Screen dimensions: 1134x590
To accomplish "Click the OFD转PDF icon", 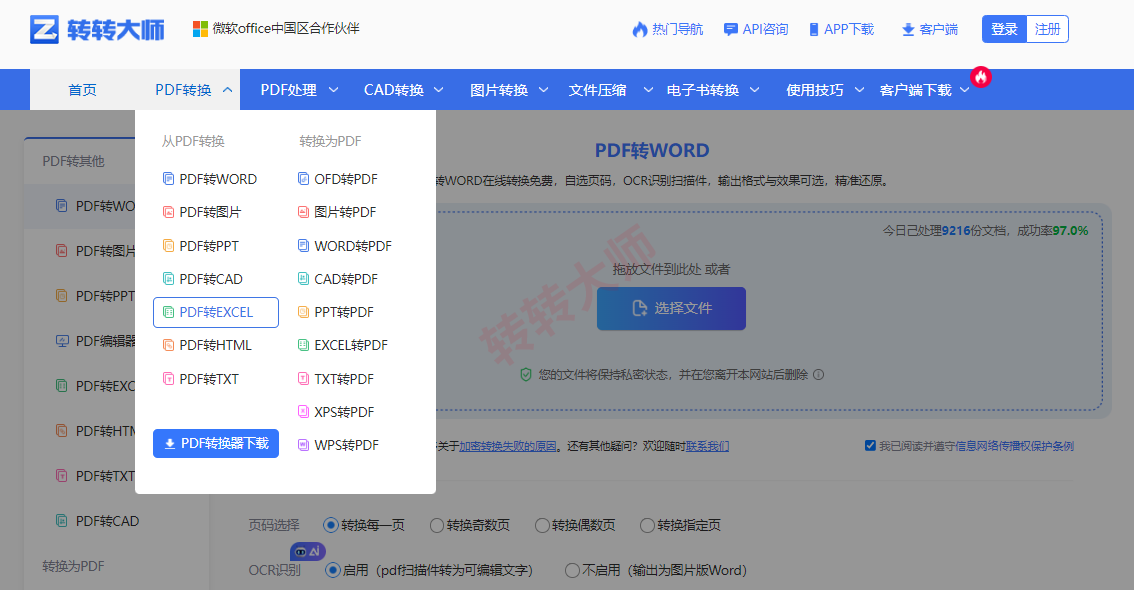I will click(x=304, y=179).
